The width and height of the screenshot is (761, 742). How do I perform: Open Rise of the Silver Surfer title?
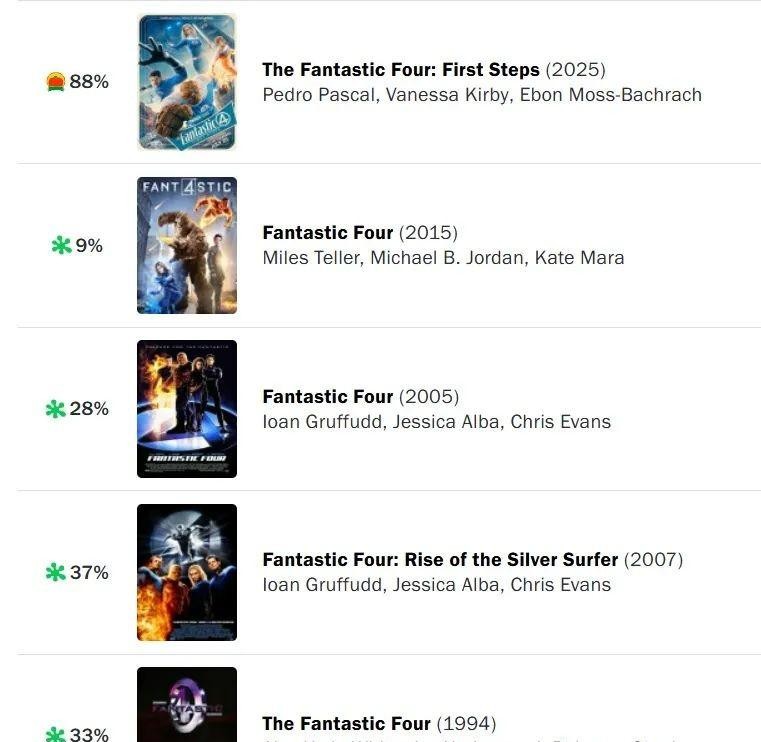click(473, 560)
